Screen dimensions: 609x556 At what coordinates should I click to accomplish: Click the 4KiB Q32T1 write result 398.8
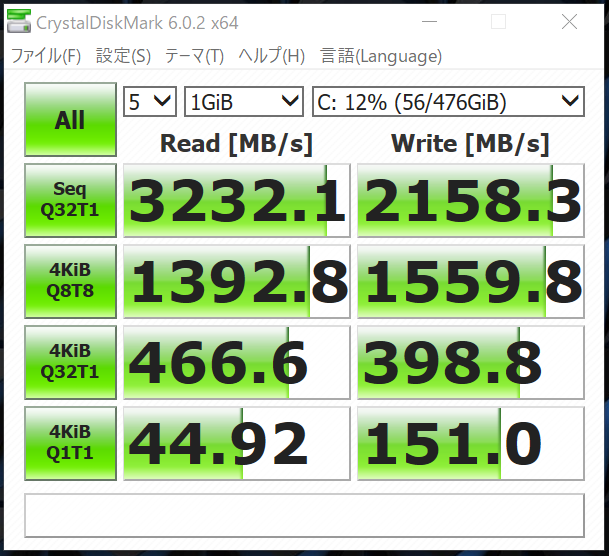tap(471, 362)
